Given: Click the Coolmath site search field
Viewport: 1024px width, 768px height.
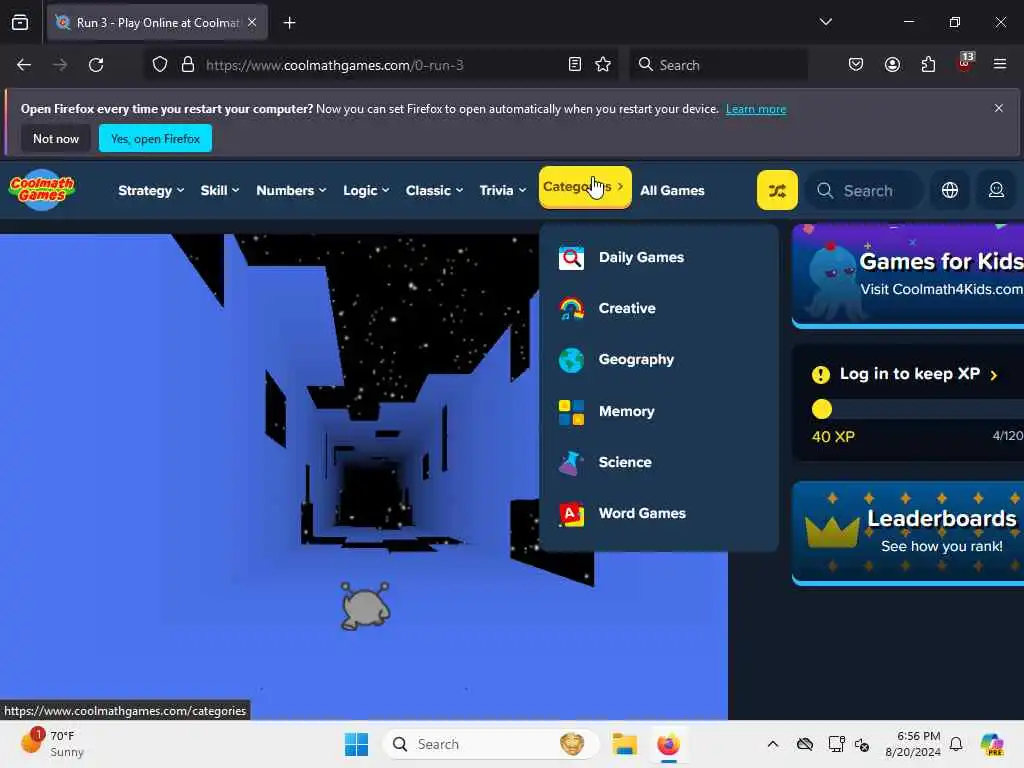Looking at the screenshot, I should tap(863, 191).
